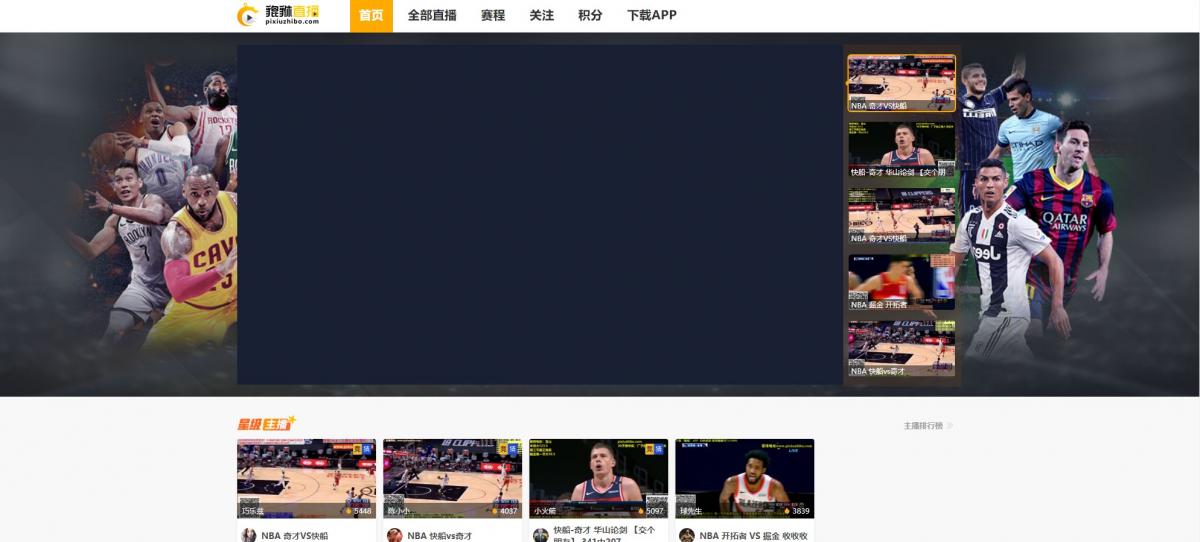Open streamer 巧乐兹's live stream card
Viewport: 1200px width, 542px height.
pos(306,478)
